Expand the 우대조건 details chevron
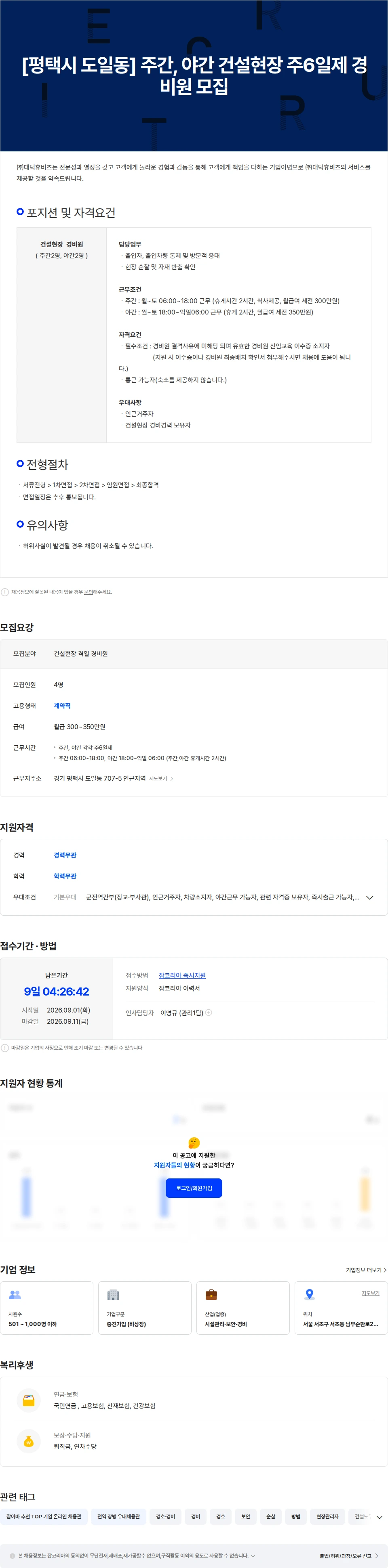The width and height of the screenshot is (388, 1568). (x=369, y=897)
